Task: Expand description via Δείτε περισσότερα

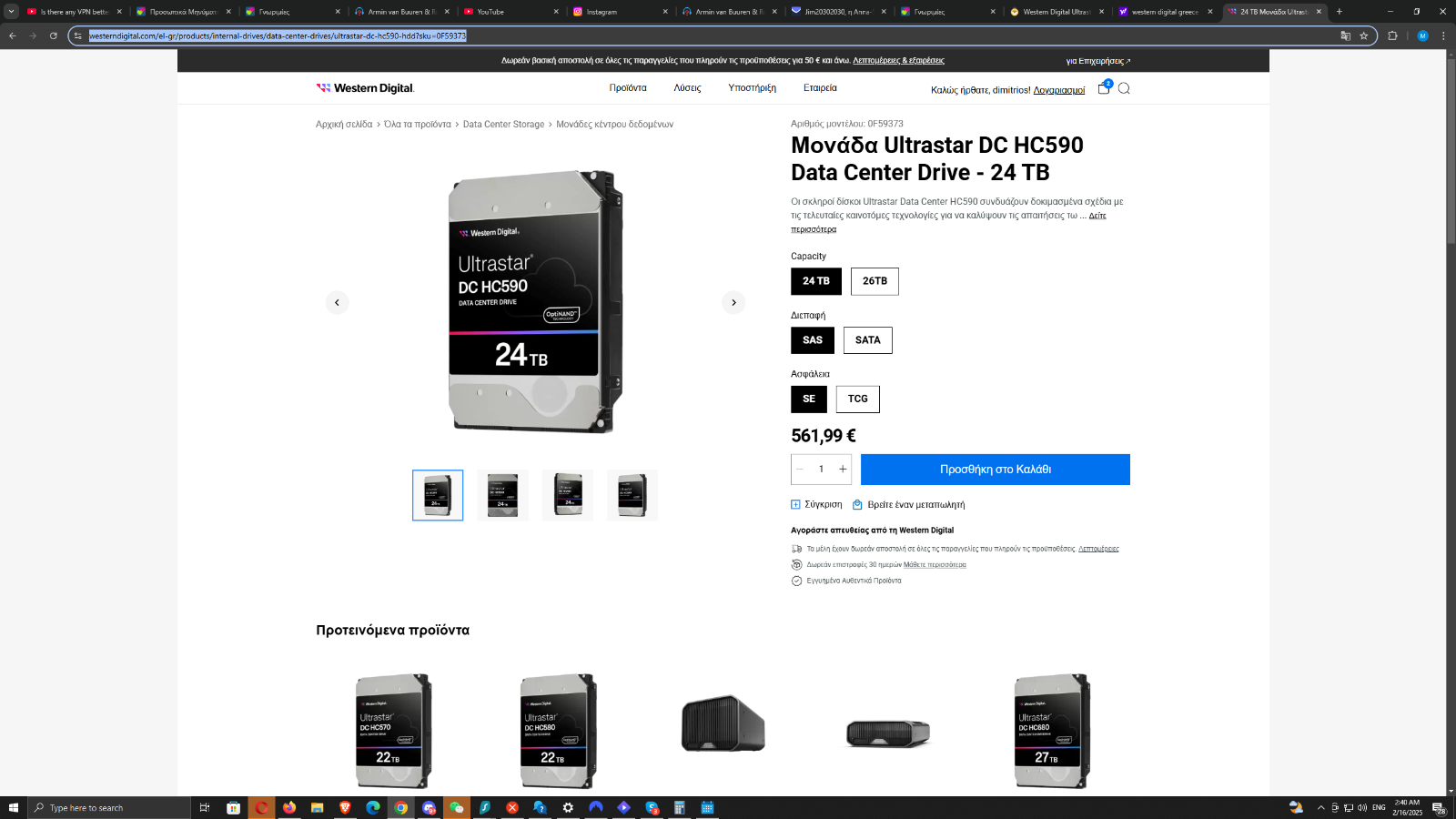Action: tap(1097, 216)
